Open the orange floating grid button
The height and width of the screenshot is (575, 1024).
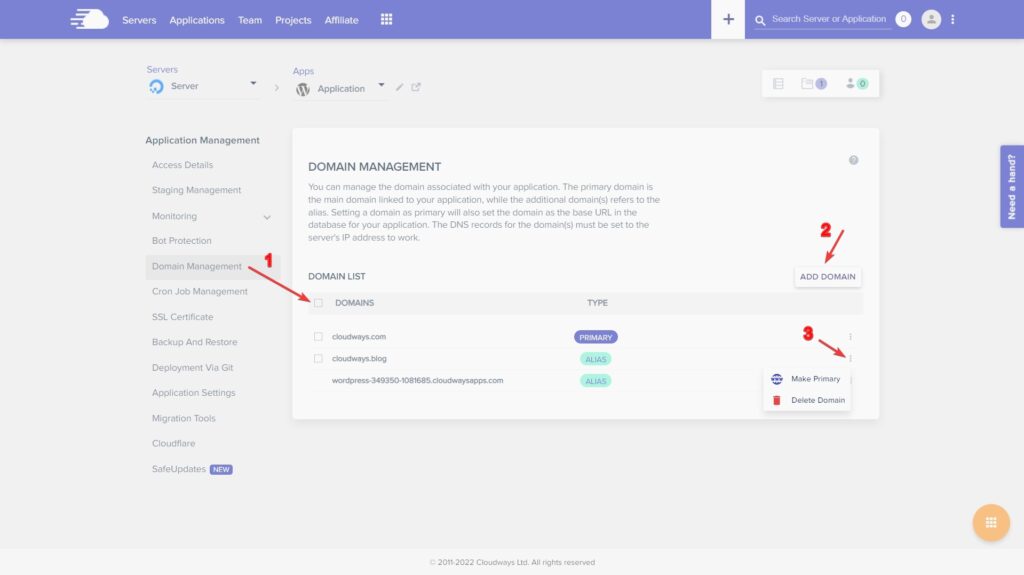click(x=991, y=522)
